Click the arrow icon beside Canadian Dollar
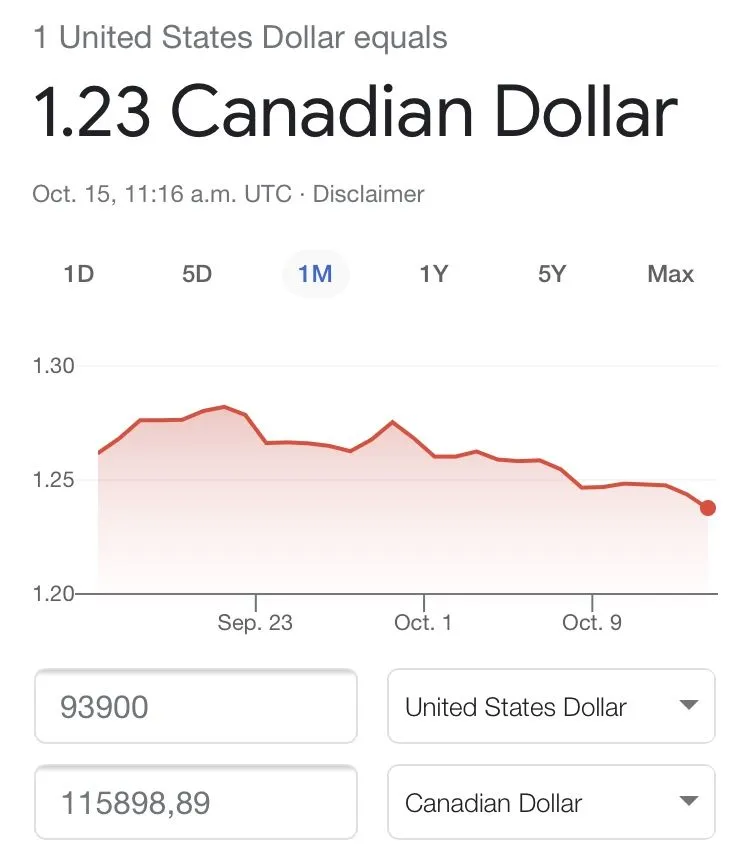Image resolution: width=750 pixels, height=854 pixels. [687, 801]
